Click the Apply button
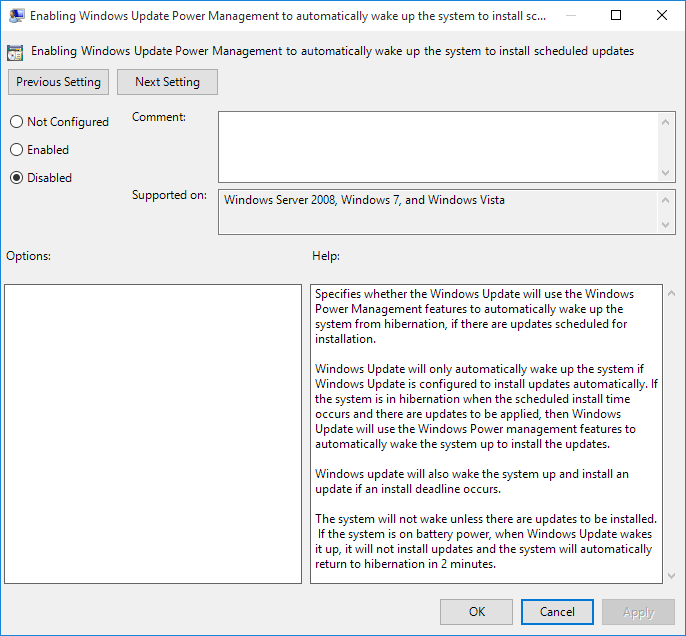Image resolution: width=686 pixels, height=636 pixels. pos(638,612)
